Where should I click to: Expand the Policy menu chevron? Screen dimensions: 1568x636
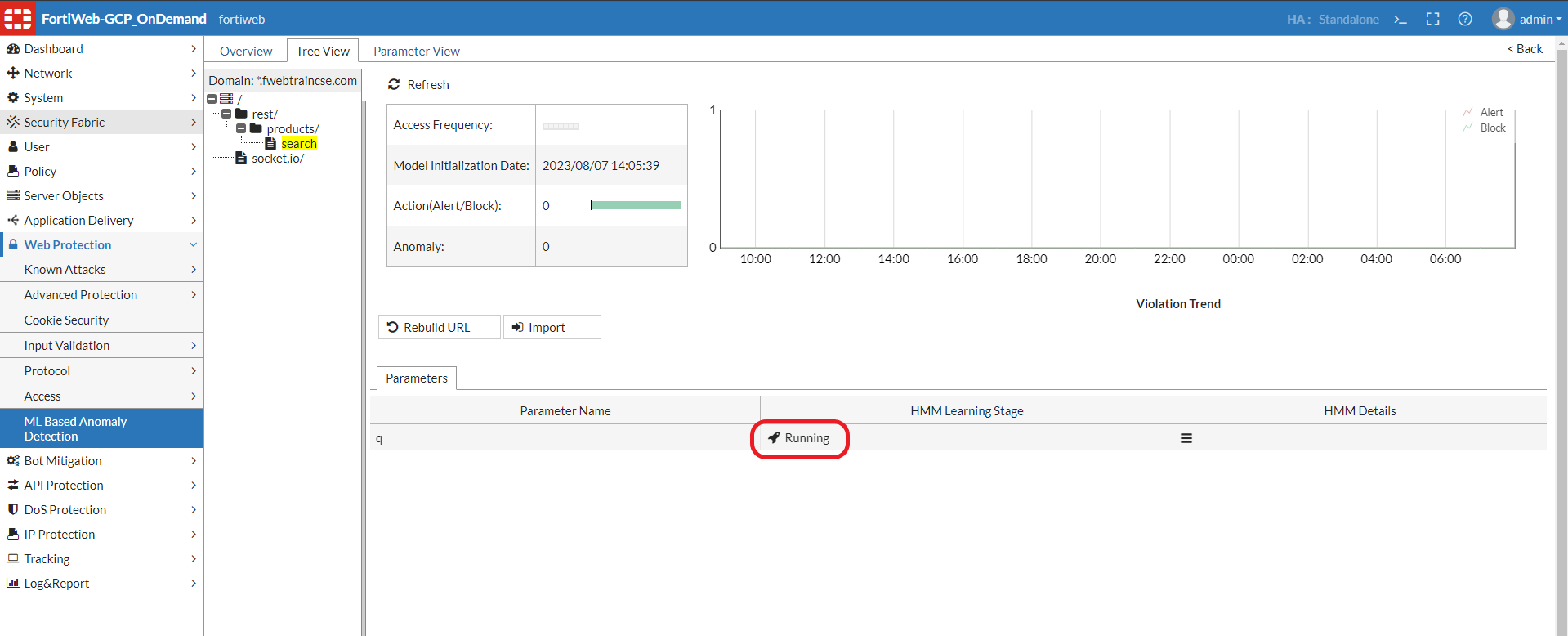click(194, 172)
